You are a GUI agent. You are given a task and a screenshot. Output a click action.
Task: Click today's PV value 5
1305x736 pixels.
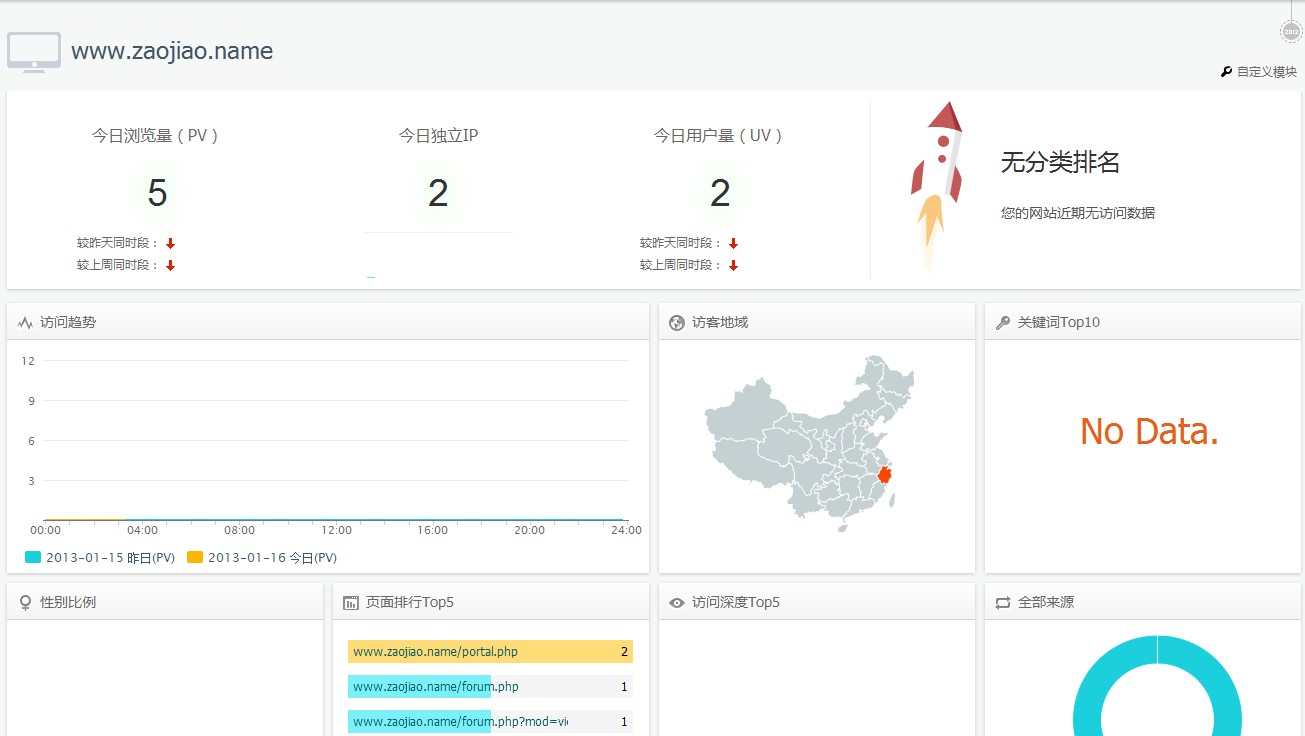(x=157, y=193)
